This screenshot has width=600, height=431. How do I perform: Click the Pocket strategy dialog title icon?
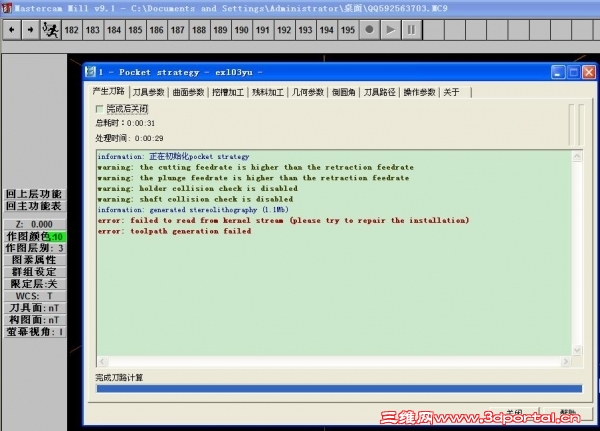tap(90, 72)
